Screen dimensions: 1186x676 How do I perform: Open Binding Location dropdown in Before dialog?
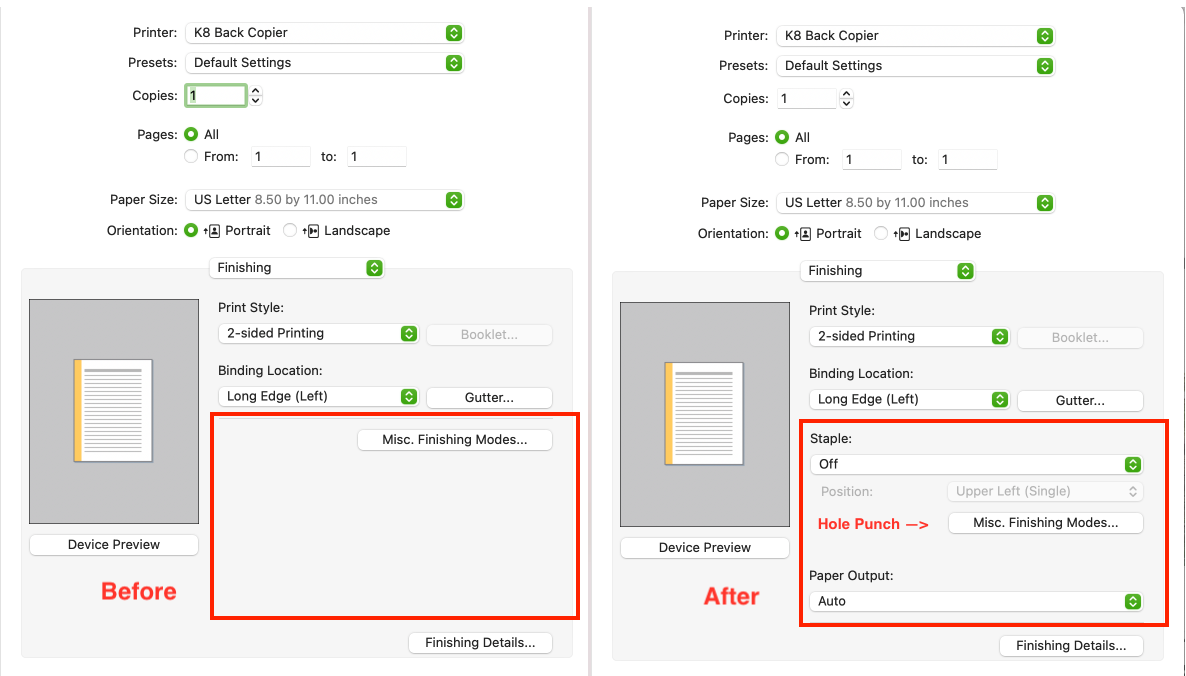pos(318,396)
